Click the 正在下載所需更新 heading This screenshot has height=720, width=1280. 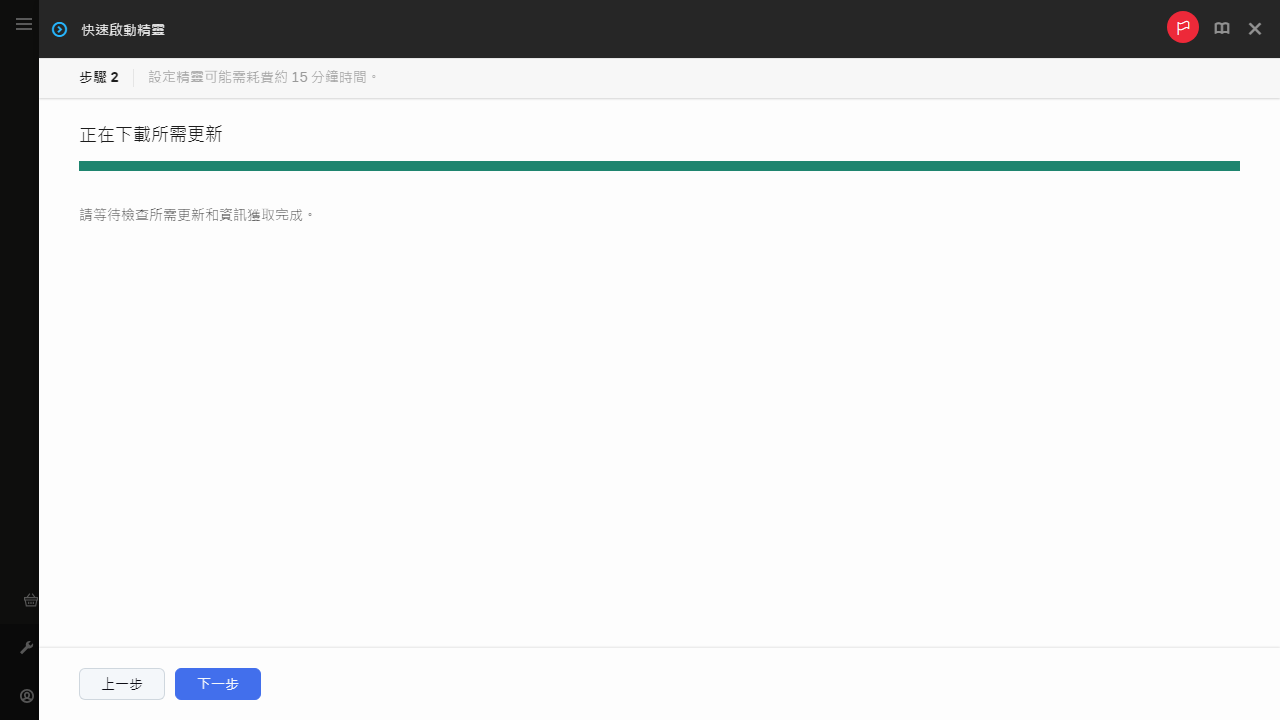(x=151, y=135)
